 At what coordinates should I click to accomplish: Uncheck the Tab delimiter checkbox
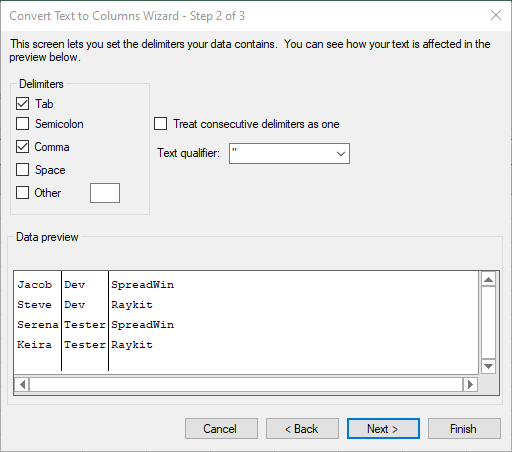pyautogui.click(x=22, y=104)
